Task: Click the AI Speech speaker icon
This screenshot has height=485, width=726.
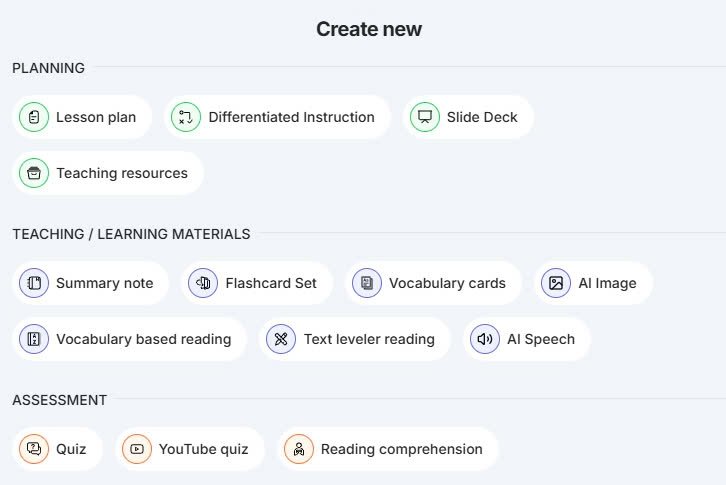Action: [485, 339]
